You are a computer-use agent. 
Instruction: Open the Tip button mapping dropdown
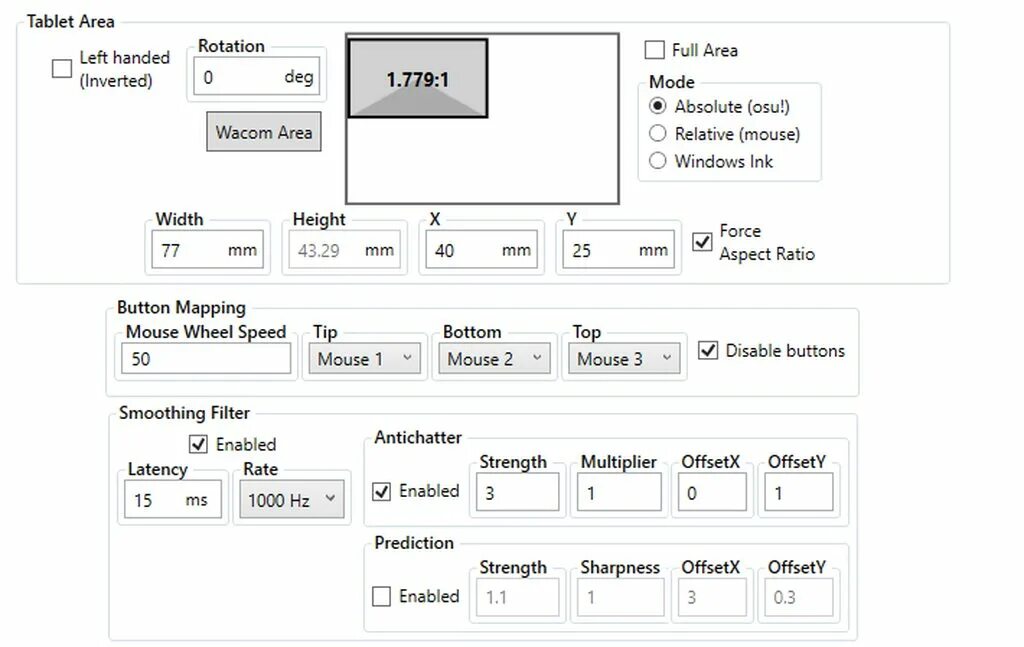click(x=365, y=359)
